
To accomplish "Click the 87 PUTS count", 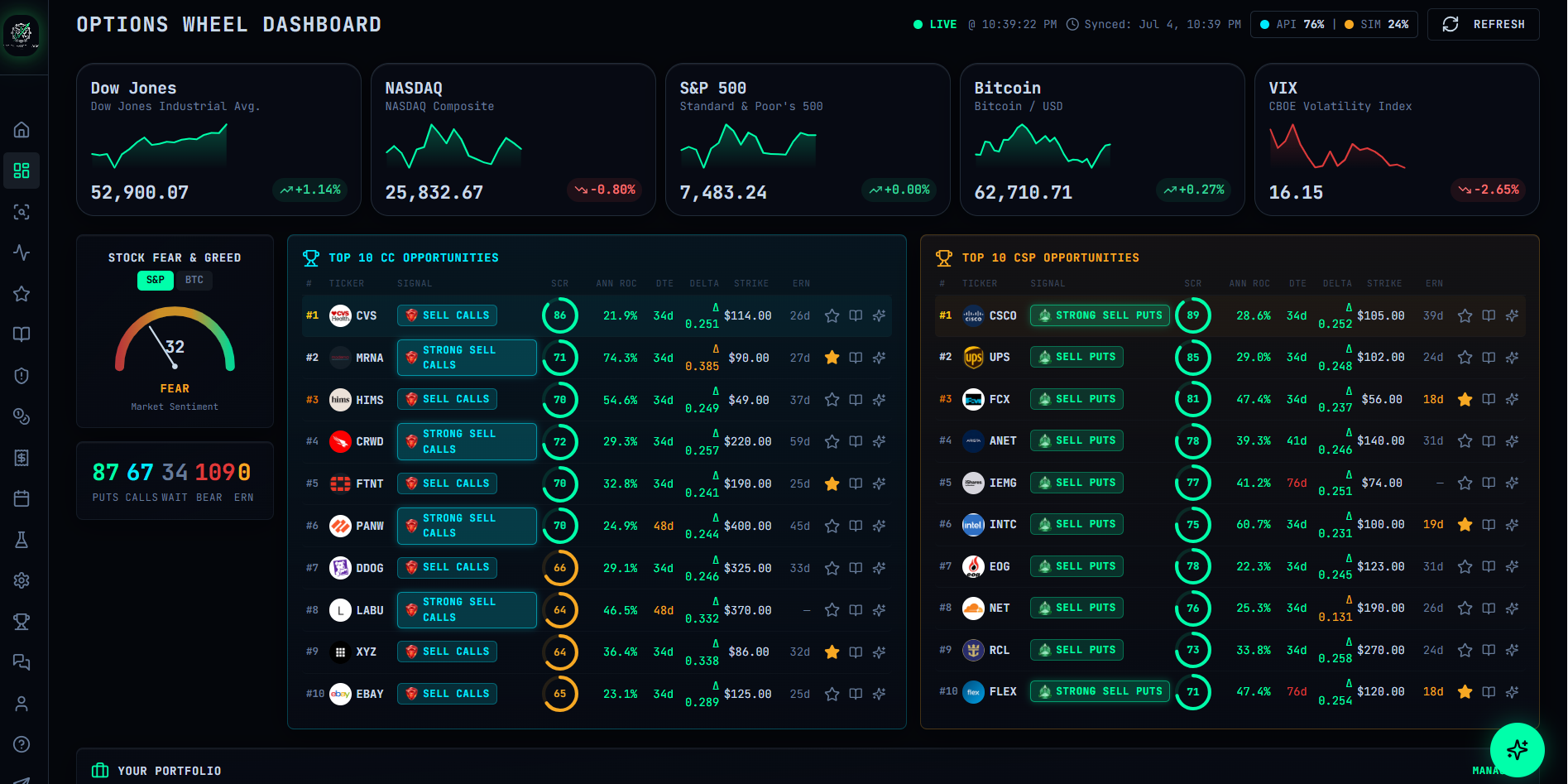I will [x=106, y=482].
